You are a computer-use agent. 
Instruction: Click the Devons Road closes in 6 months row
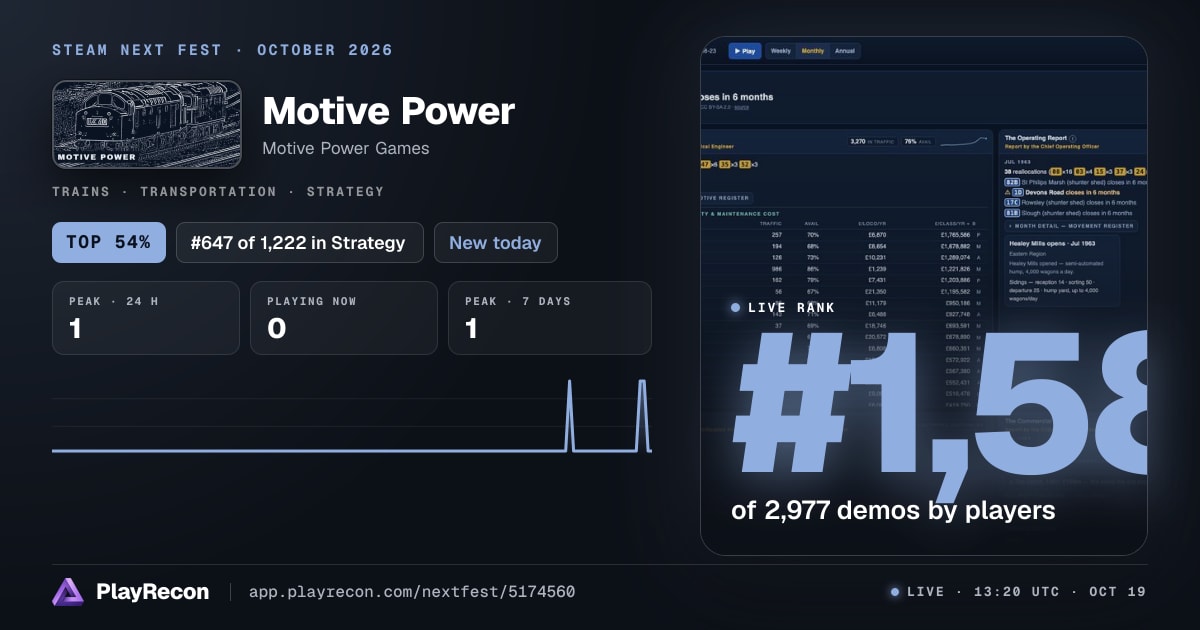click(1061, 192)
